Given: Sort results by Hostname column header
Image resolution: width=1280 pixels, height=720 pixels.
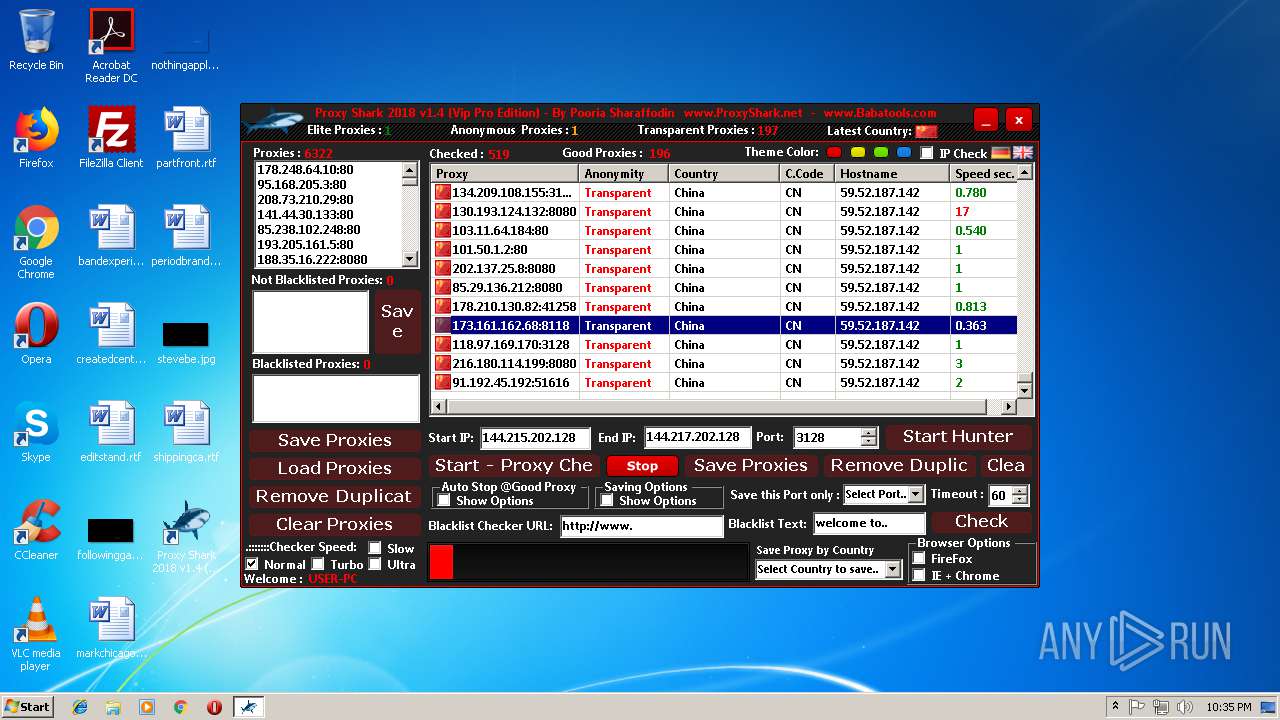Looking at the screenshot, I should coord(892,174).
